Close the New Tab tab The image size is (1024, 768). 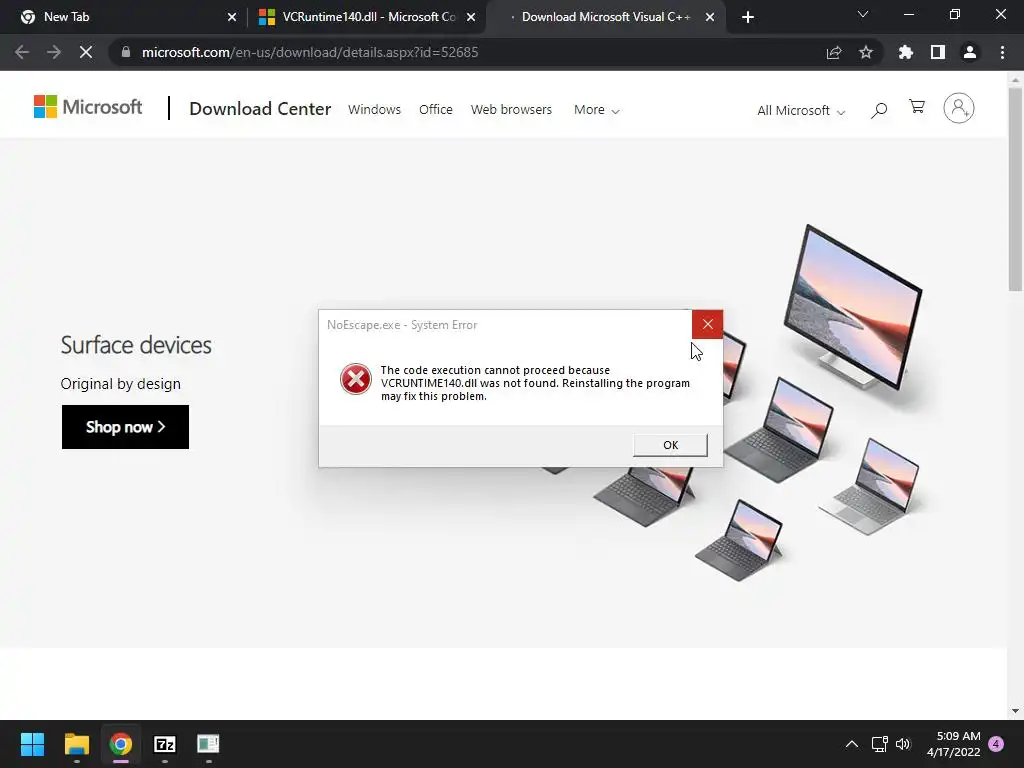[232, 17]
